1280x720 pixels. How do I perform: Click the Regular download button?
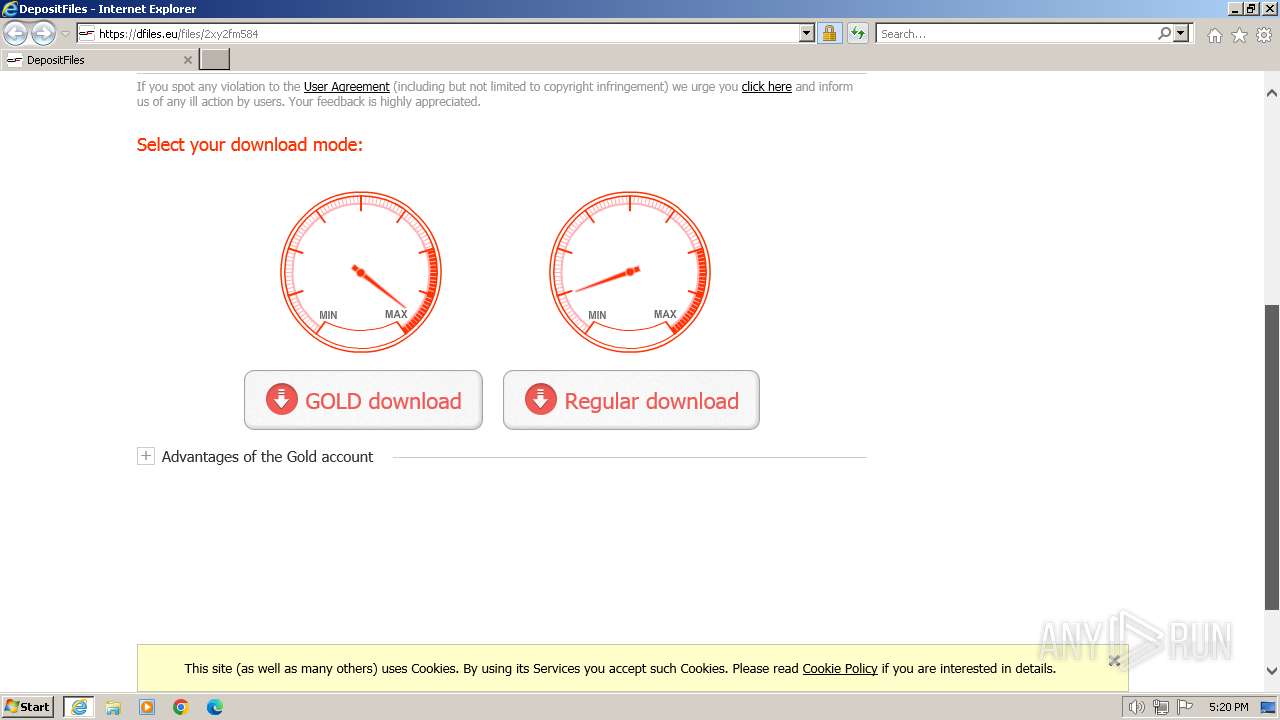[631, 400]
